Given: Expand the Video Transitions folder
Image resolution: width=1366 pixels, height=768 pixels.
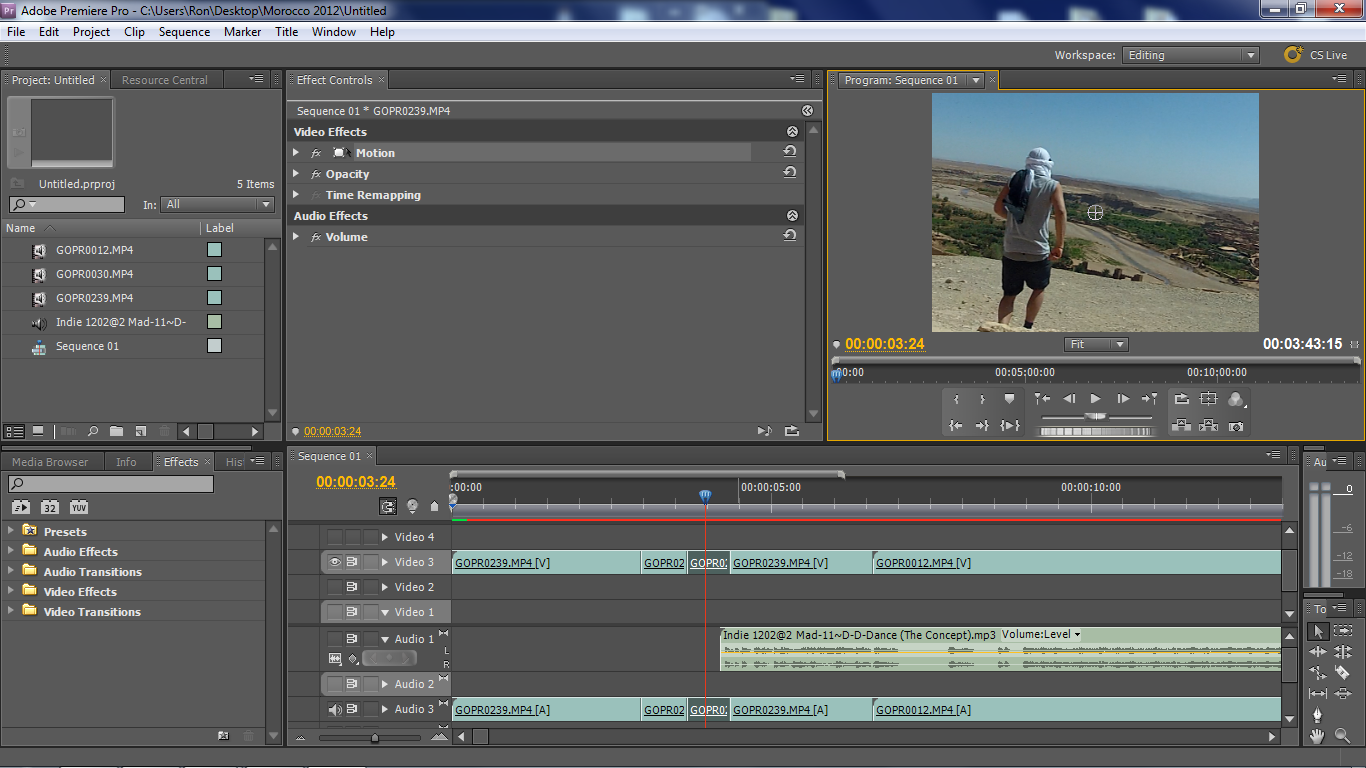Looking at the screenshot, I should click(x=11, y=611).
